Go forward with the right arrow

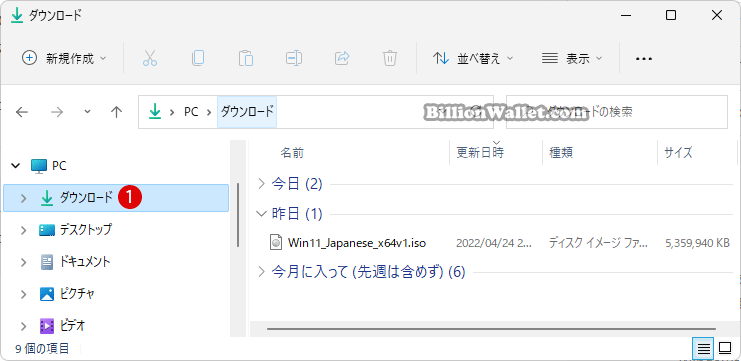(57, 112)
